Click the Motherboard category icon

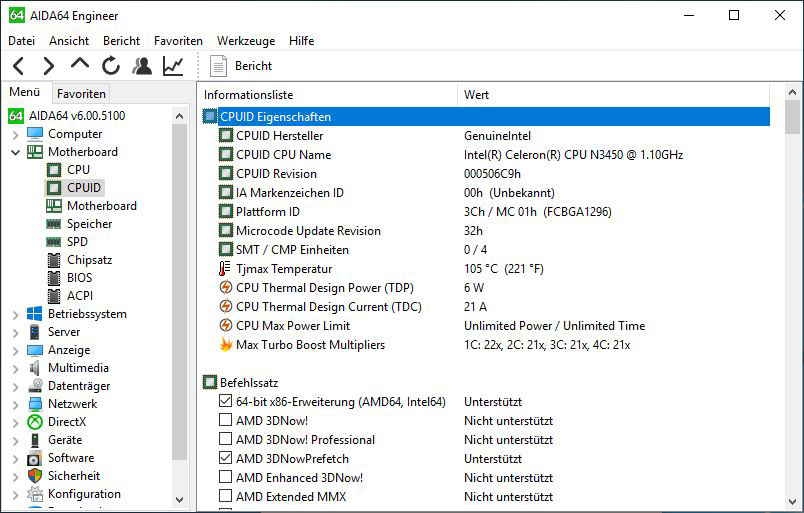(35, 152)
